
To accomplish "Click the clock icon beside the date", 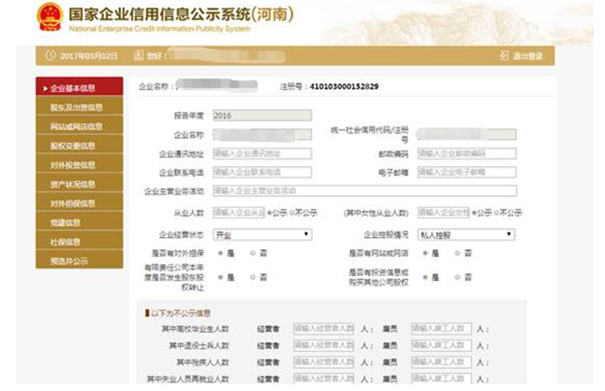I will [50, 56].
